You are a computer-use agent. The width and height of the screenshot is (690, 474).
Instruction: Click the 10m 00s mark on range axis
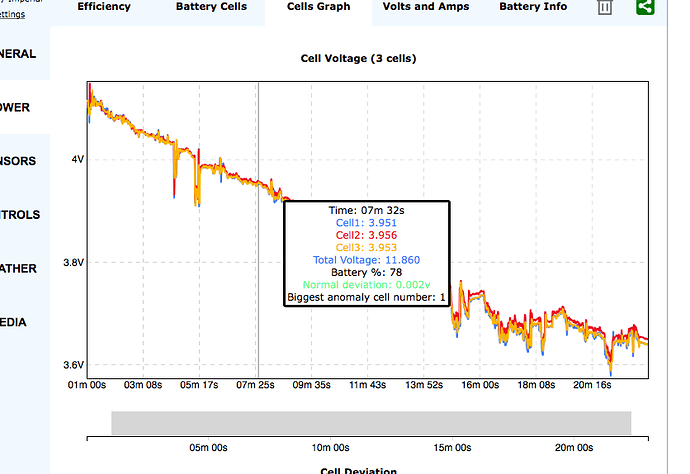[328, 448]
